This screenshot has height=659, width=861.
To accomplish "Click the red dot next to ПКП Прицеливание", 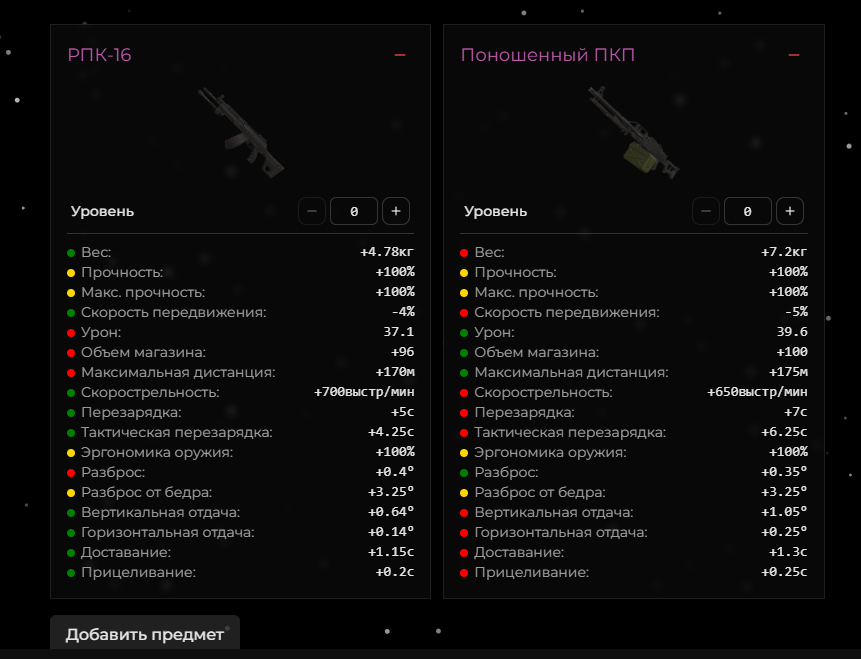I will [x=464, y=573].
